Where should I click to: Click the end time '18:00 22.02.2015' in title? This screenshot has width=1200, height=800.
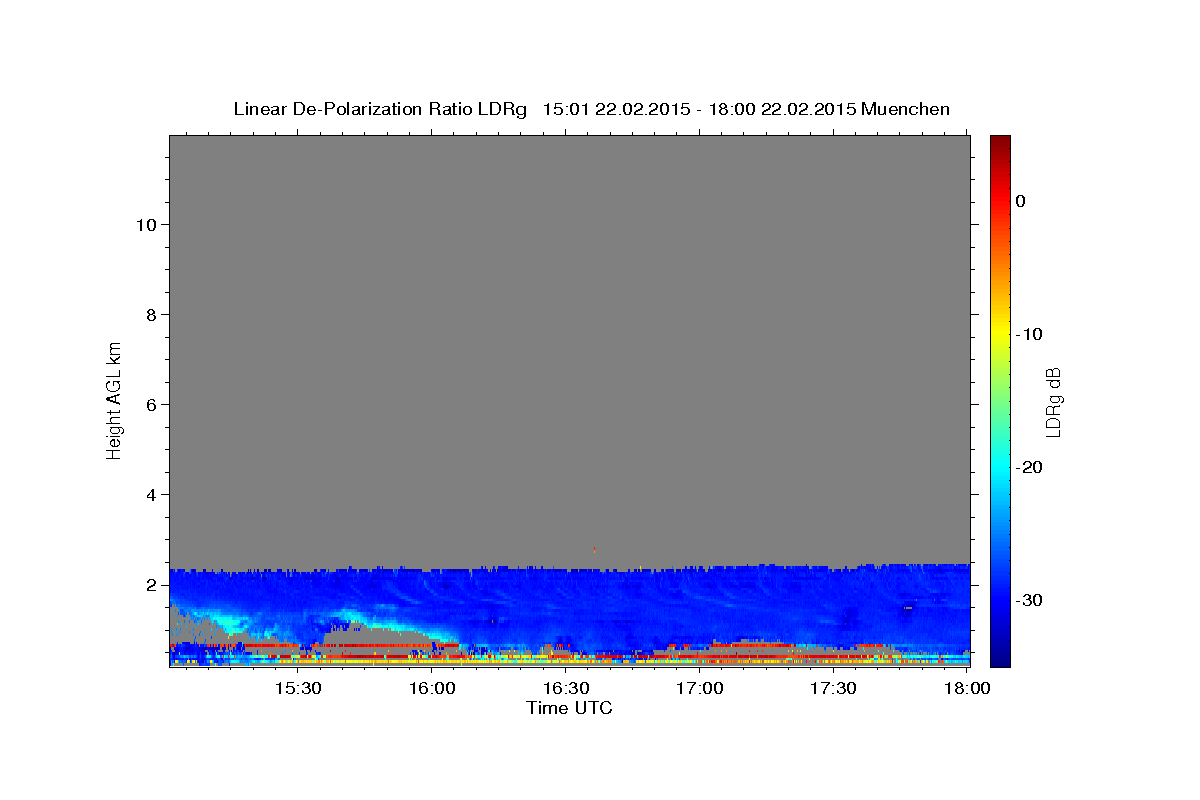pyautogui.click(x=781, y=109)
